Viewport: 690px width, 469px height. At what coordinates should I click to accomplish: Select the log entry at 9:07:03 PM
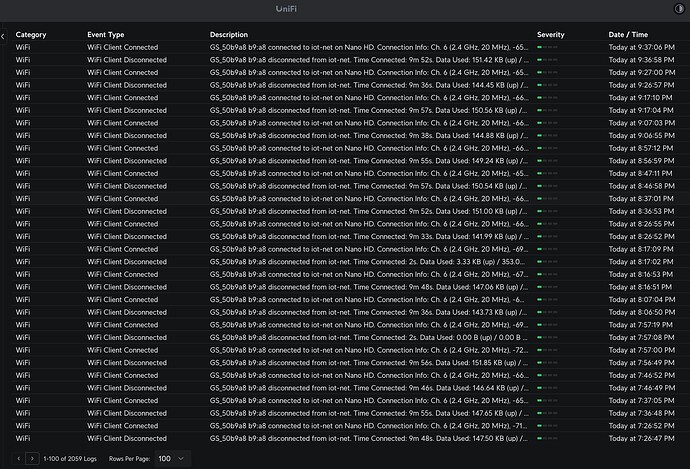click(x=350, y=123)
